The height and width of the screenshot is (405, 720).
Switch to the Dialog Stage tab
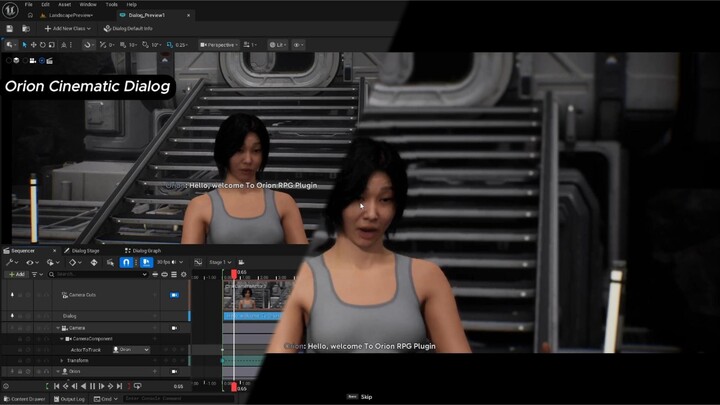[x=83, y=251]
